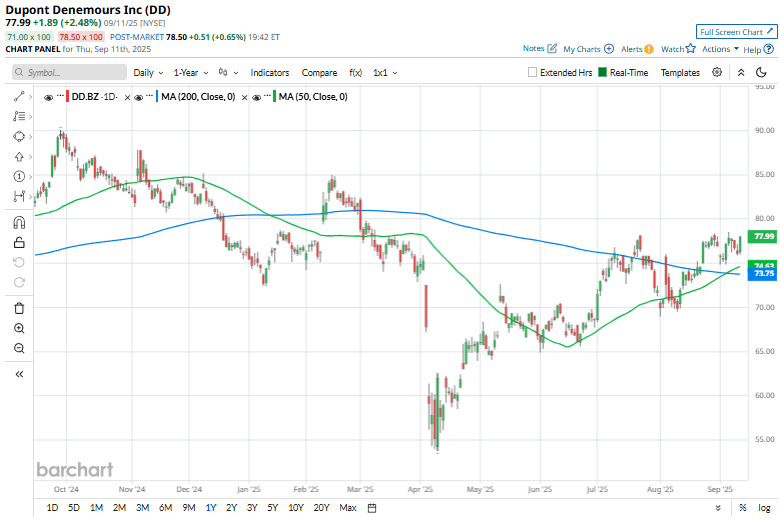The image size is (780, 520).
Task: Zoom out of the chart
Action: pos(19,348)
